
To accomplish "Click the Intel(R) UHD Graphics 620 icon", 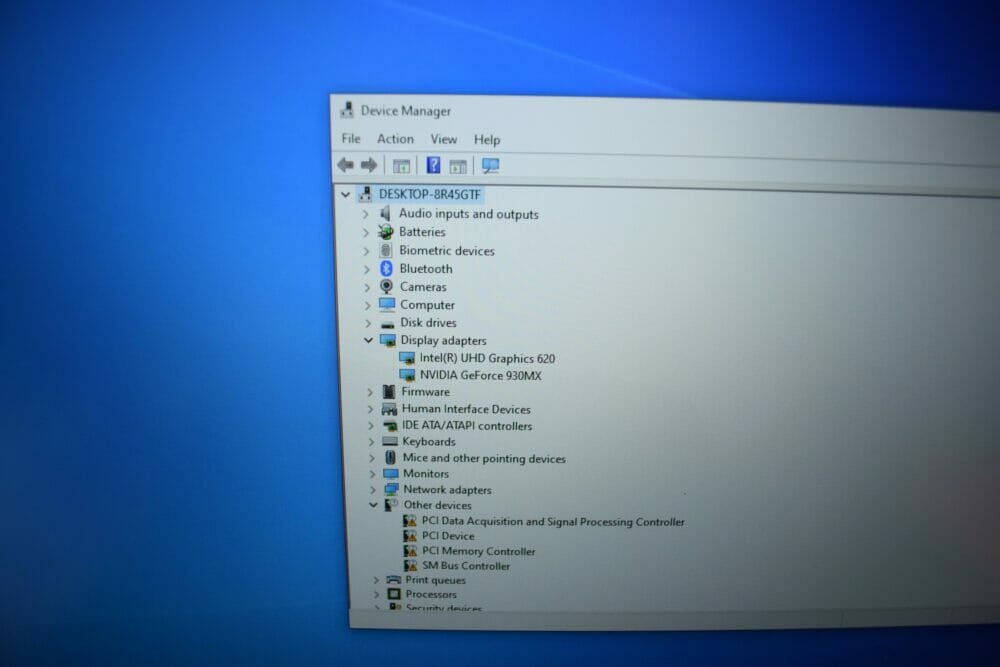I will 407,358.
